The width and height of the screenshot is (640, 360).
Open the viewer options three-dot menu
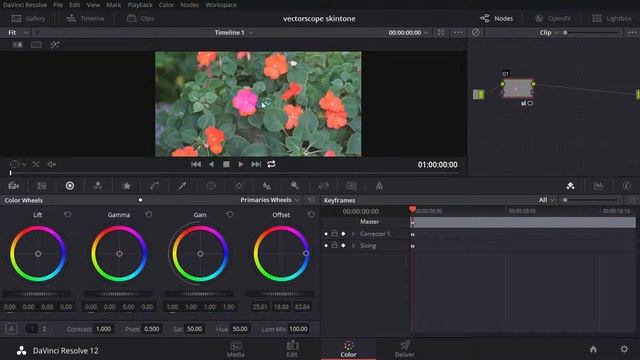[458, 32]
